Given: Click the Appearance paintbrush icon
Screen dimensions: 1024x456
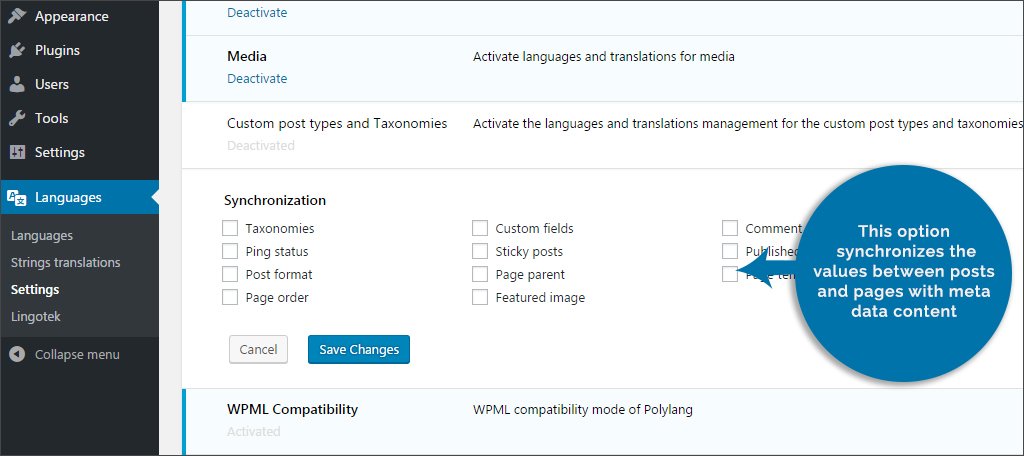Looking at the screenshot, I should pos(17,16).
